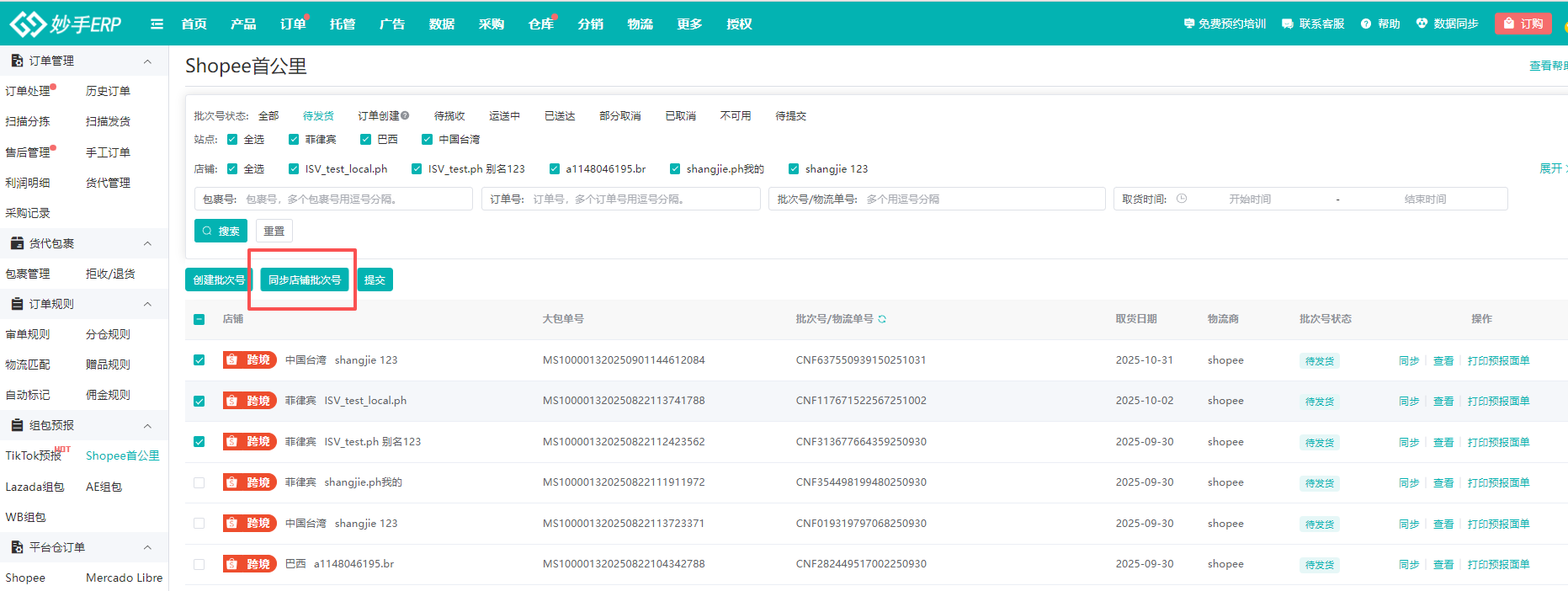
Task: Click 跨境 badge in row CNF019319797068250930
Action: tap(250, 524)
